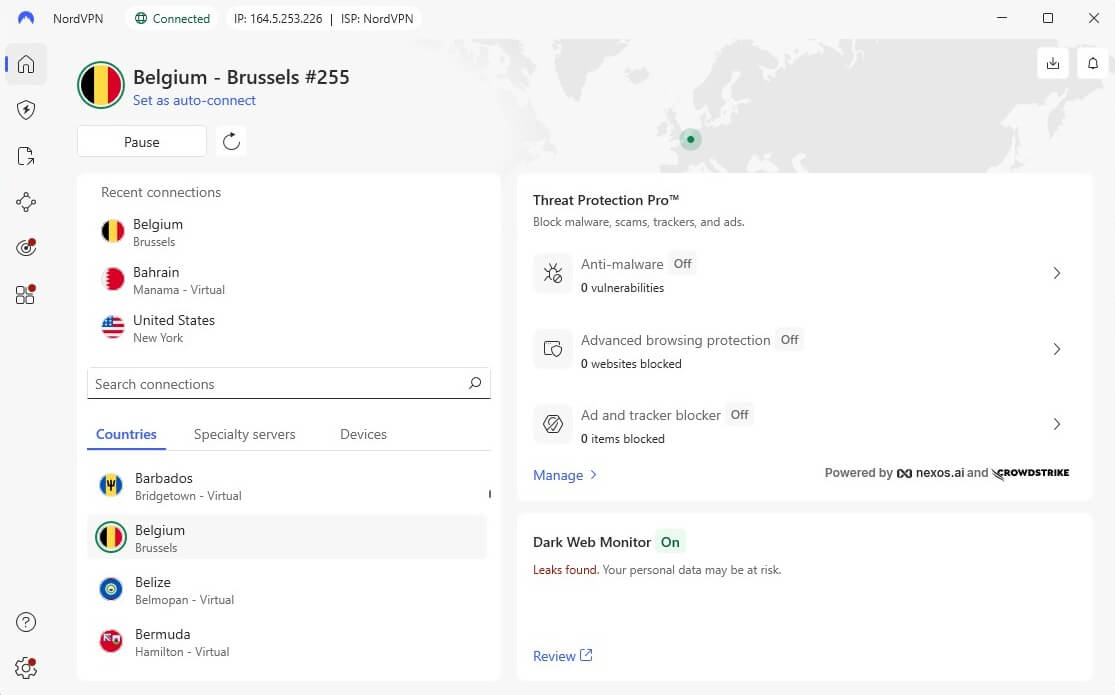Click the '0 items blocked' text
The height and width of the screenshot is (695, 1115).
[x=622, y=439]
